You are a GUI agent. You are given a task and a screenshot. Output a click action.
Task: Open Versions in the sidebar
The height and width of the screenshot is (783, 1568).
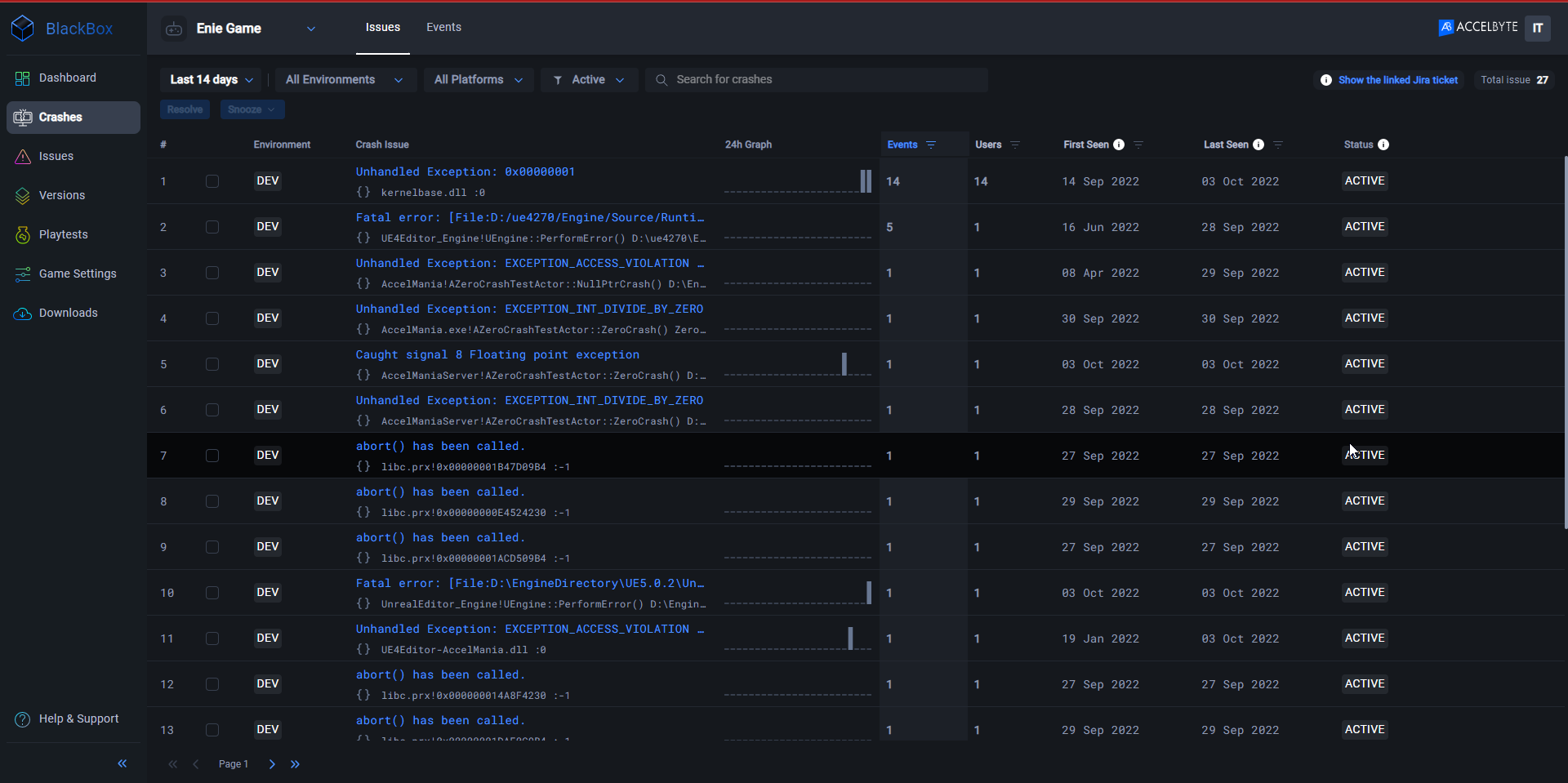click(73, 195)
